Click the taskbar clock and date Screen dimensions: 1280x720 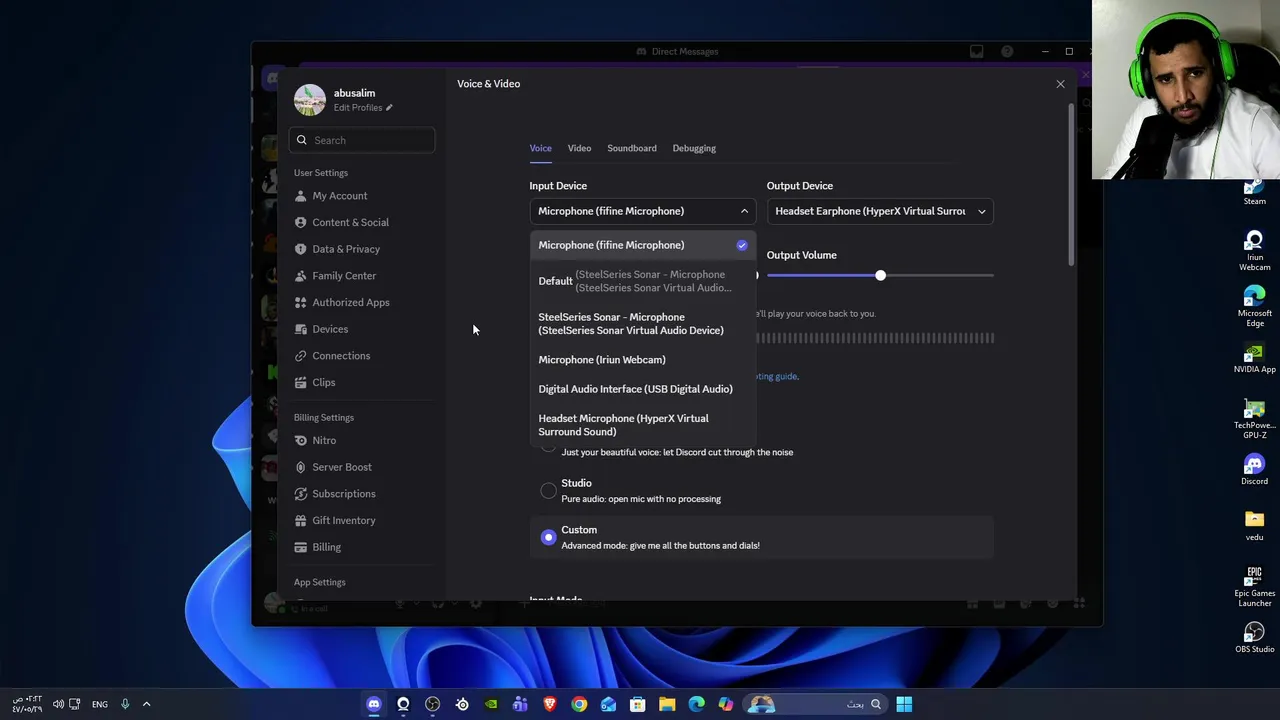click(x=27, y=704)
